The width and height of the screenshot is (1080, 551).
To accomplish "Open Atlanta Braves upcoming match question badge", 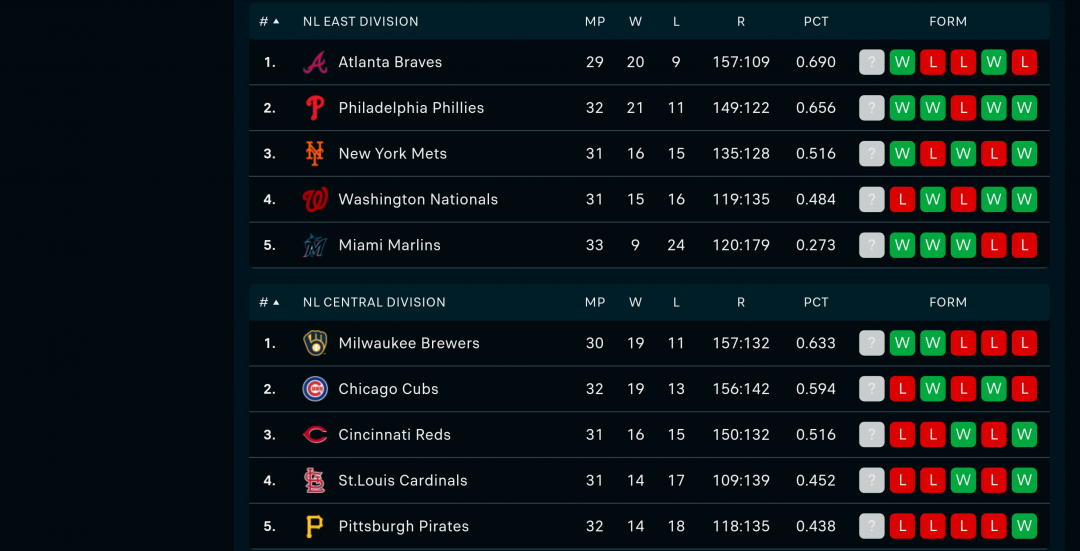I will [871, 62].
